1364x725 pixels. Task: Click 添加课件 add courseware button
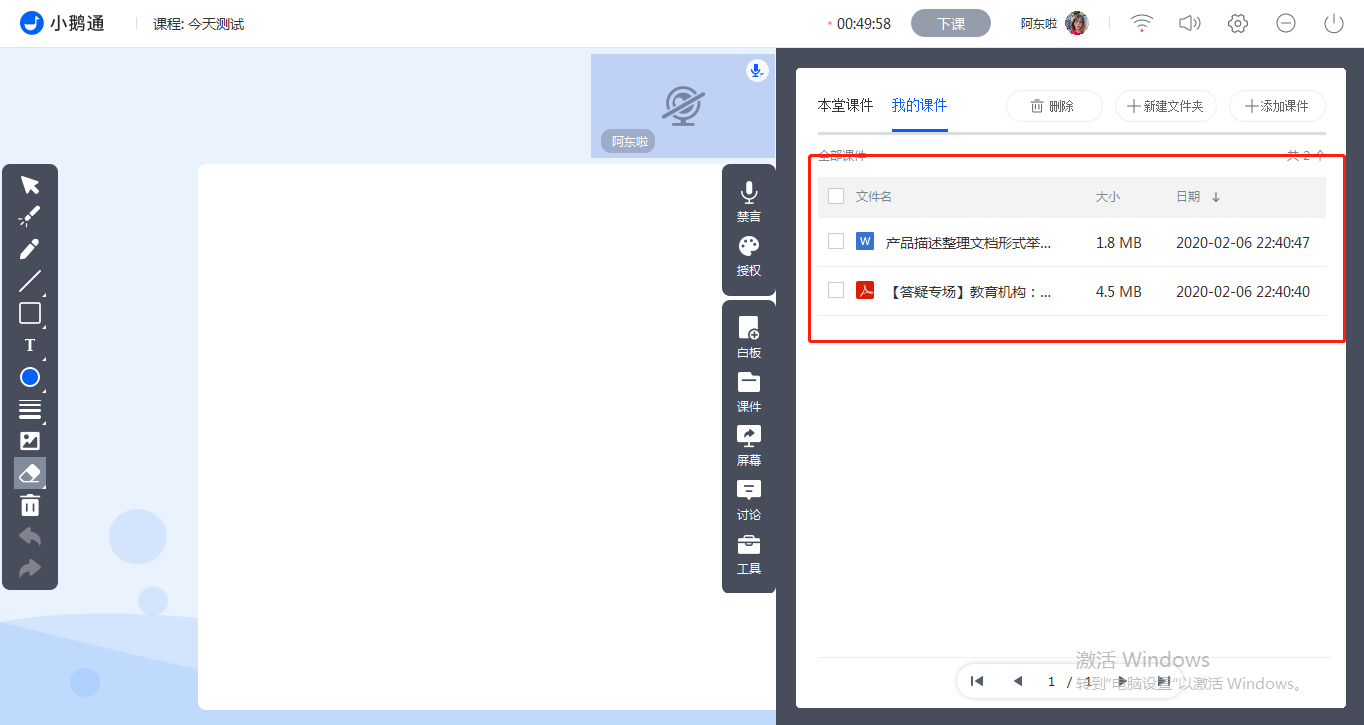click(x=1277, y=106)
